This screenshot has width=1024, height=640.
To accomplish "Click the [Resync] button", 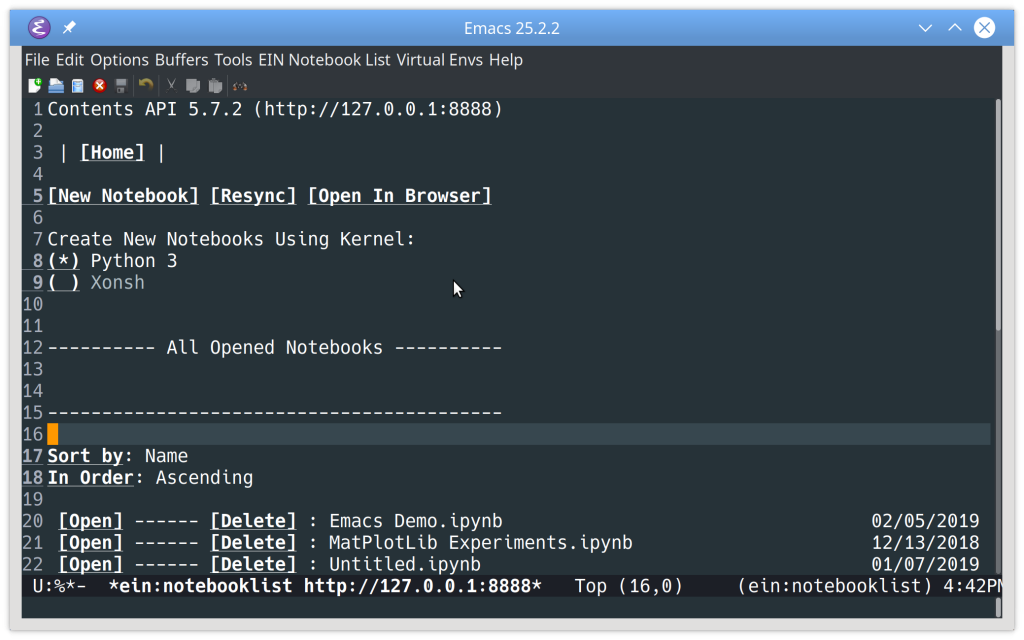I will tap(253, 195).
